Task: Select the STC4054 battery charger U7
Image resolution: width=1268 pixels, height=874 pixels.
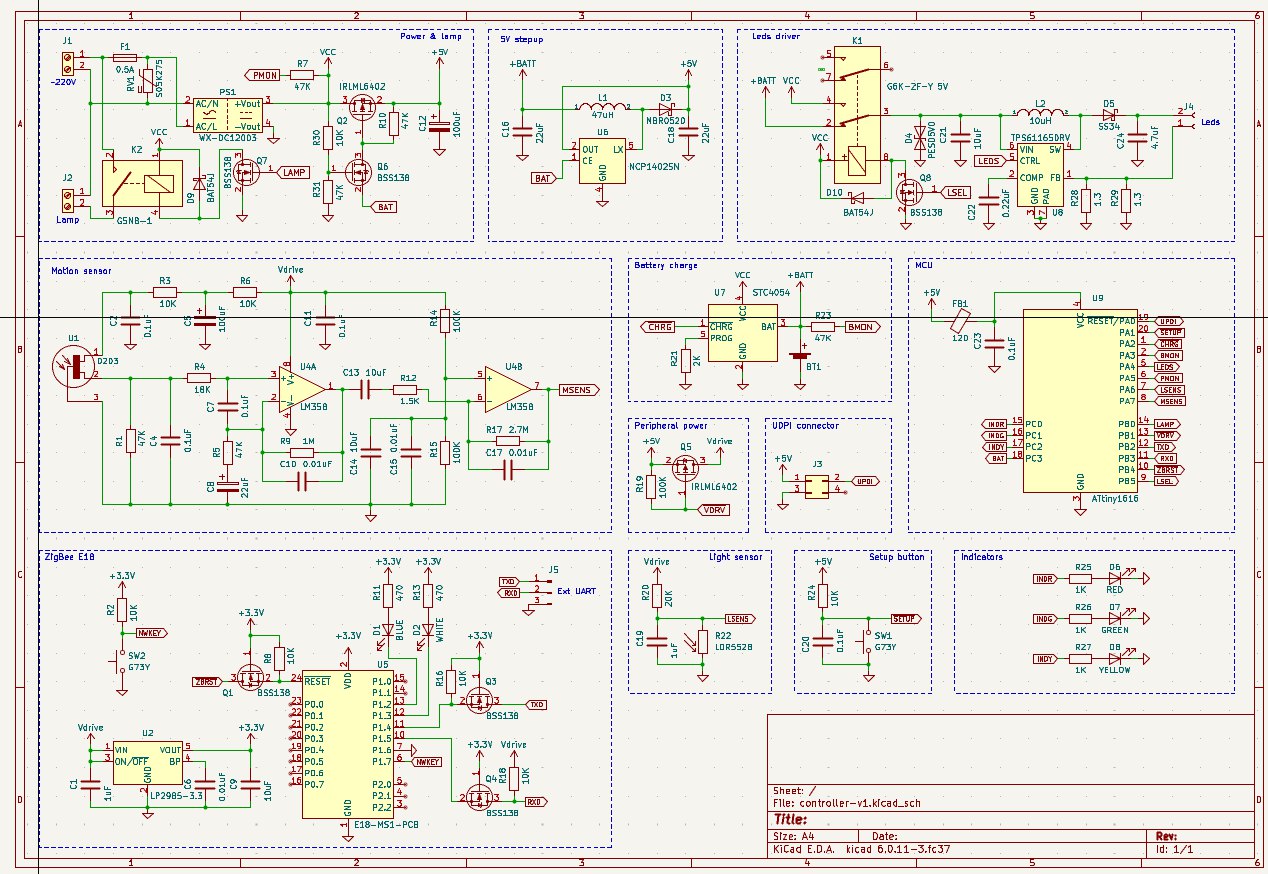Action: [742, 333]
